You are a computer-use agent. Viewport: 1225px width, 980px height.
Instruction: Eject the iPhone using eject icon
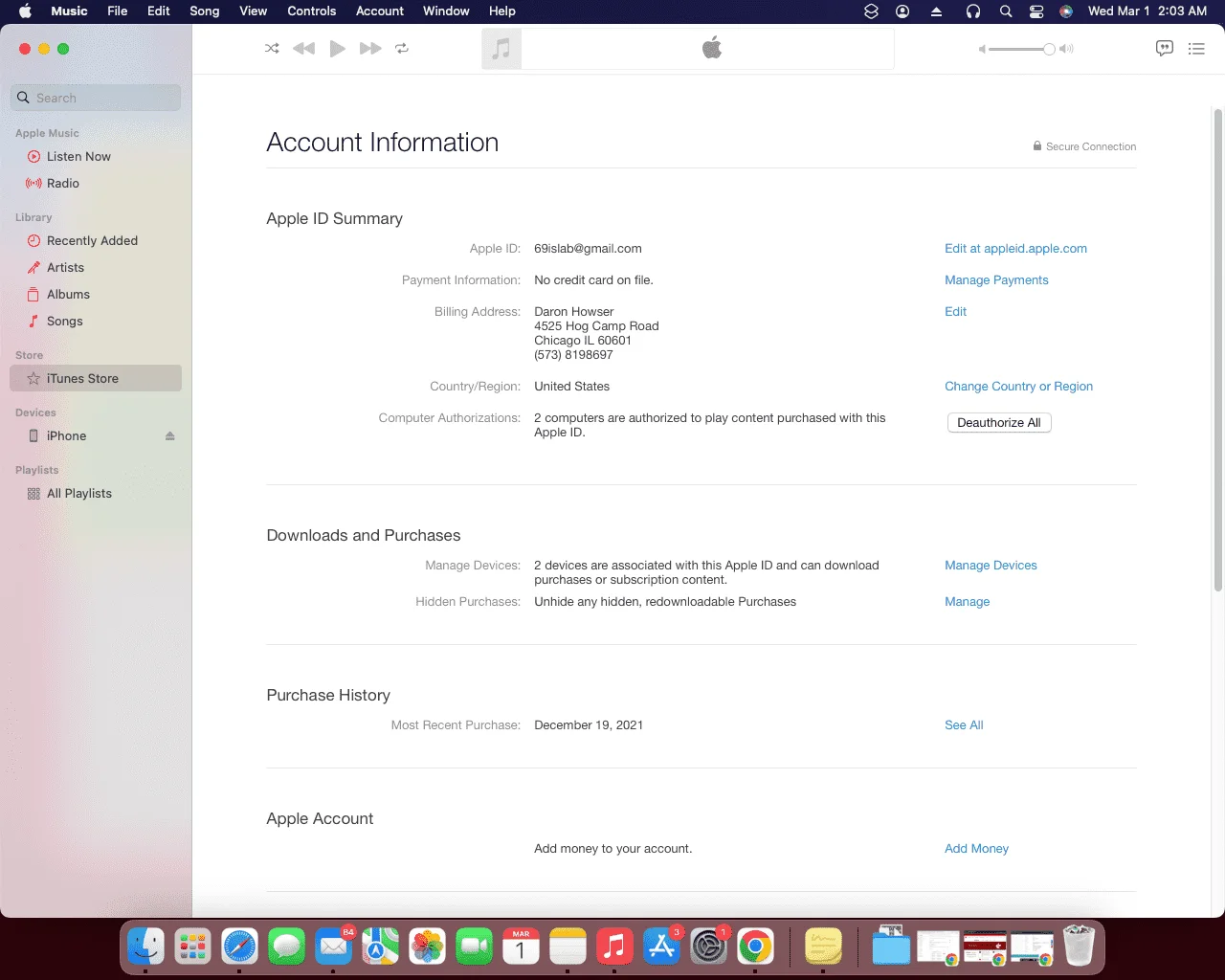pos(169,435)
